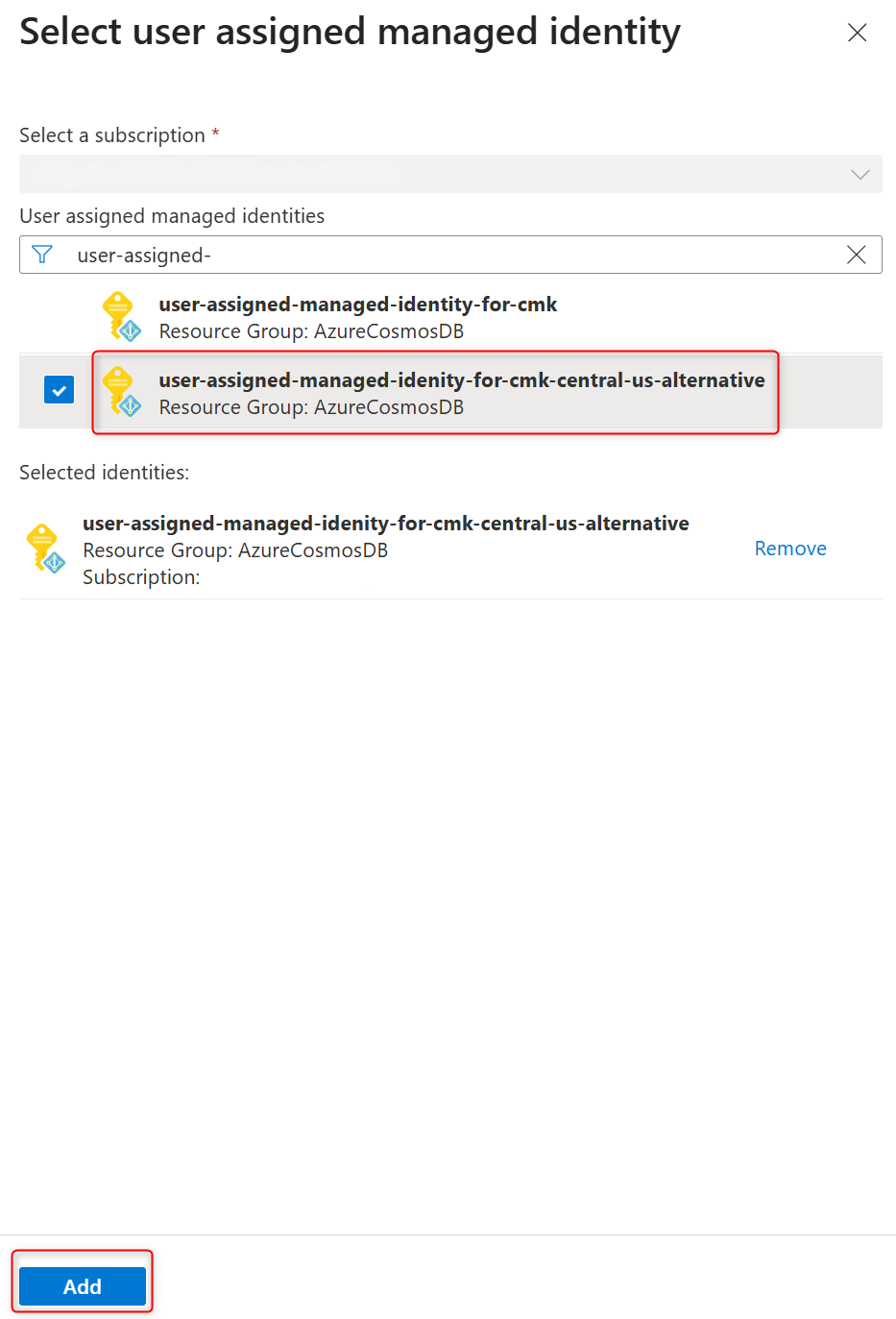Click the key icon in the highlighted central-us-alternative row
896x1319 pixels.
tap(121, 392)
